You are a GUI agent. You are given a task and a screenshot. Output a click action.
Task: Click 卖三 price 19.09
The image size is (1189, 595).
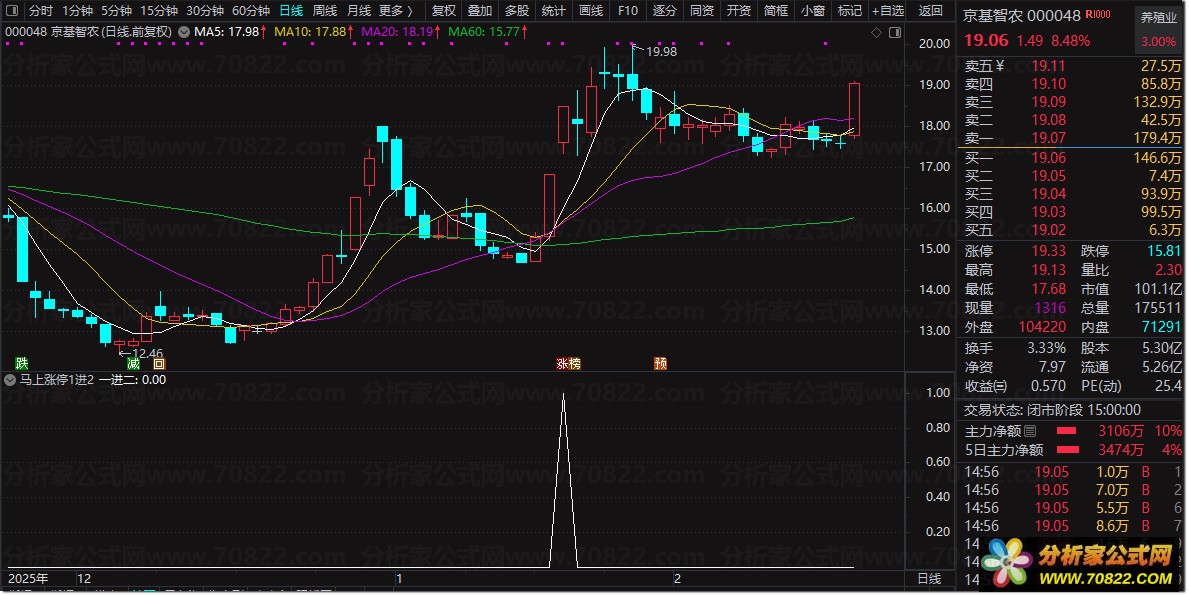click(1048, 102)
